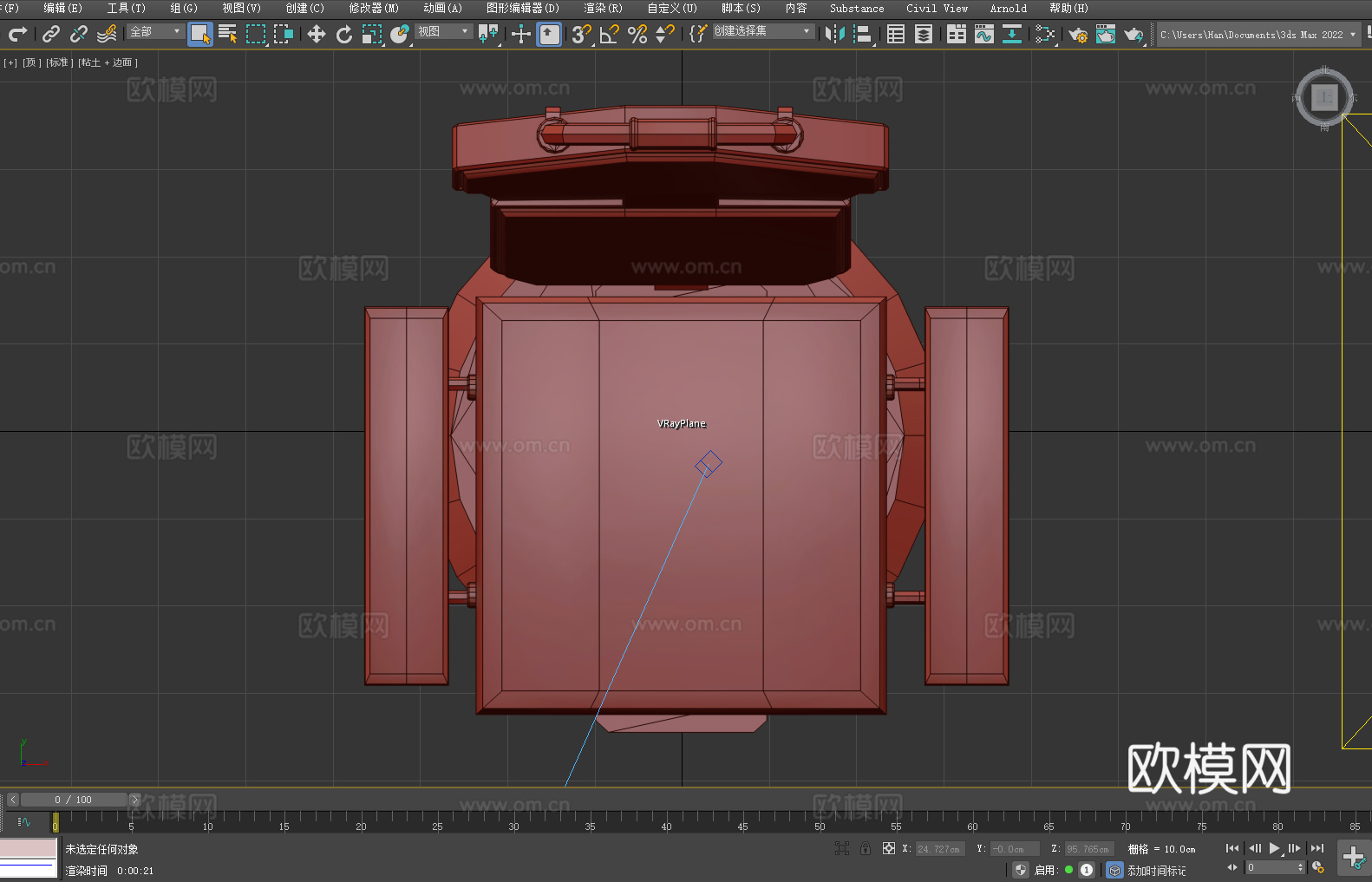Click the Play Animation button
This screenshot has width=1372, height=882.
[1274, 848]
